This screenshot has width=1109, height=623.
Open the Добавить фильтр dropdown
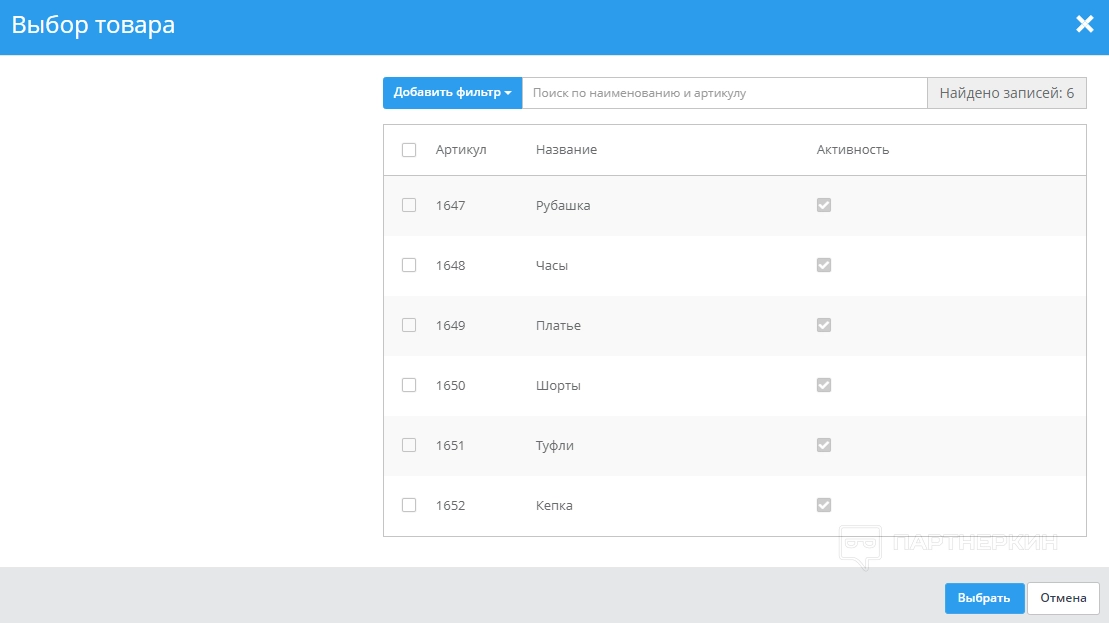[452, 93]
